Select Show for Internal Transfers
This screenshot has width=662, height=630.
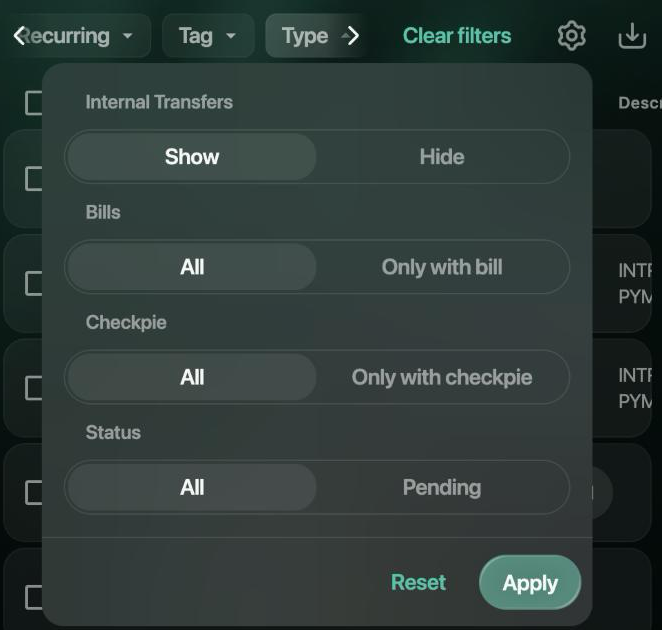tap(192, 157)
